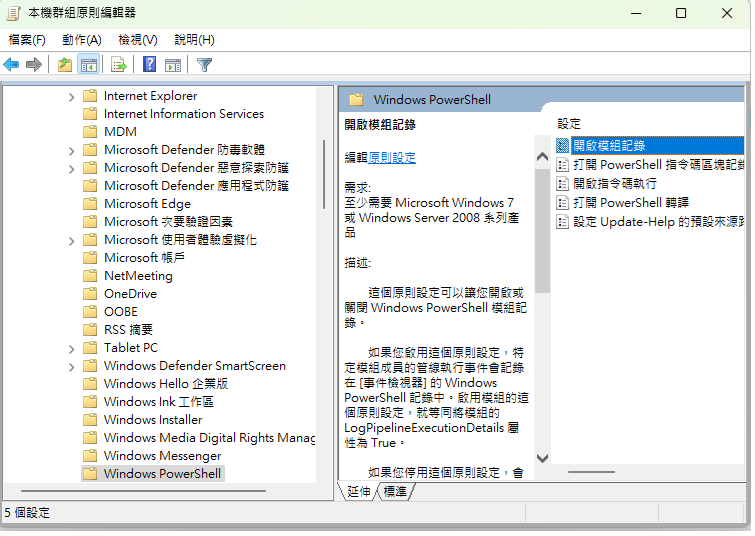Click the Filter funnel toolbar icon
The height and width of the screenshot is (536, 755).
coord(205,65)
